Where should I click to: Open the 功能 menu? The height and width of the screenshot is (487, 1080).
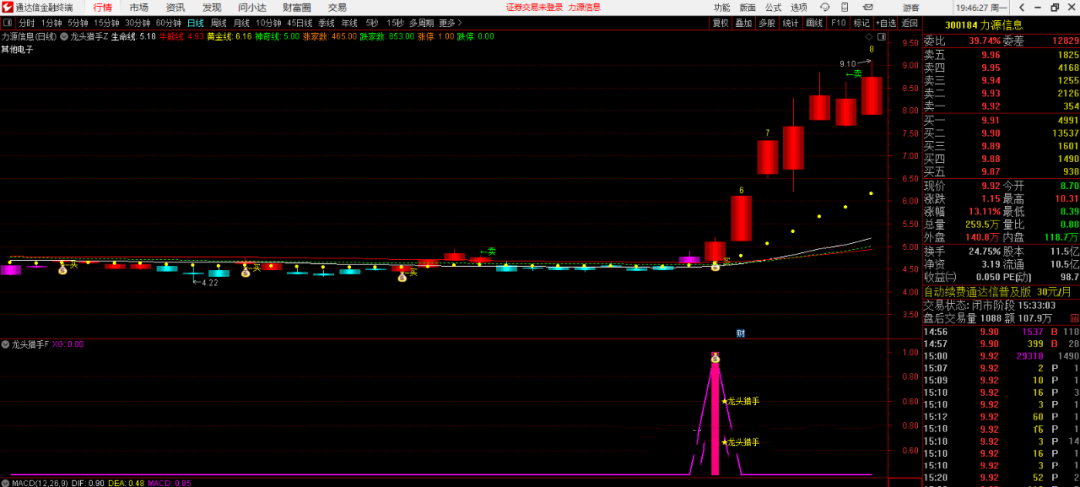[x=722, y=7]
